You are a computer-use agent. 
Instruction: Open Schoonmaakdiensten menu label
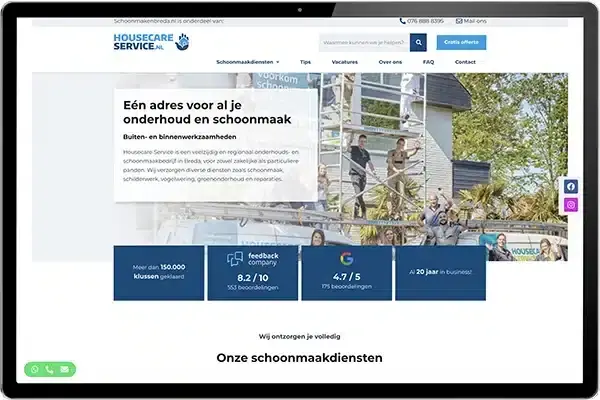click(245, 62)
